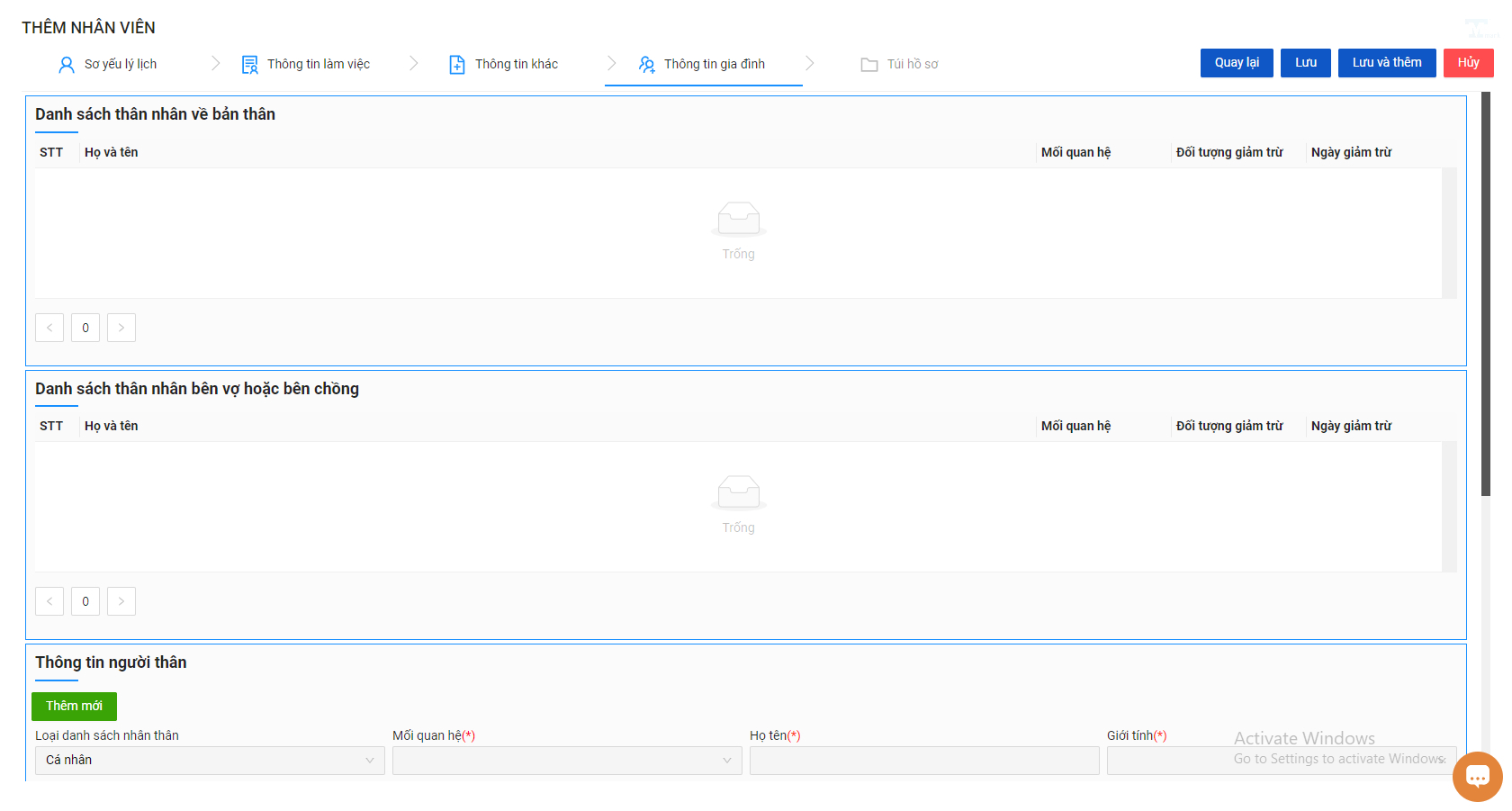Viewport: 1512px width, 811px height.
Task: Expand the Loại danh sách nhân thân dropdown
Action: 210,761
